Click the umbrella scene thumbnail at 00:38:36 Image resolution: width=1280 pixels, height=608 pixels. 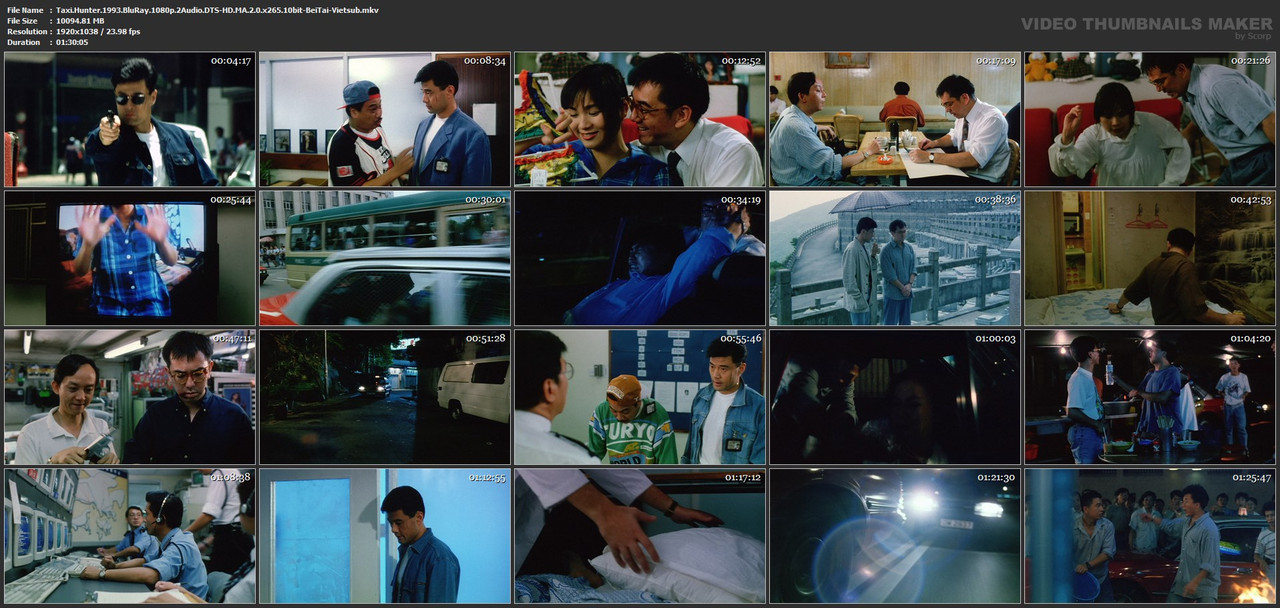(x=895, y=258)
